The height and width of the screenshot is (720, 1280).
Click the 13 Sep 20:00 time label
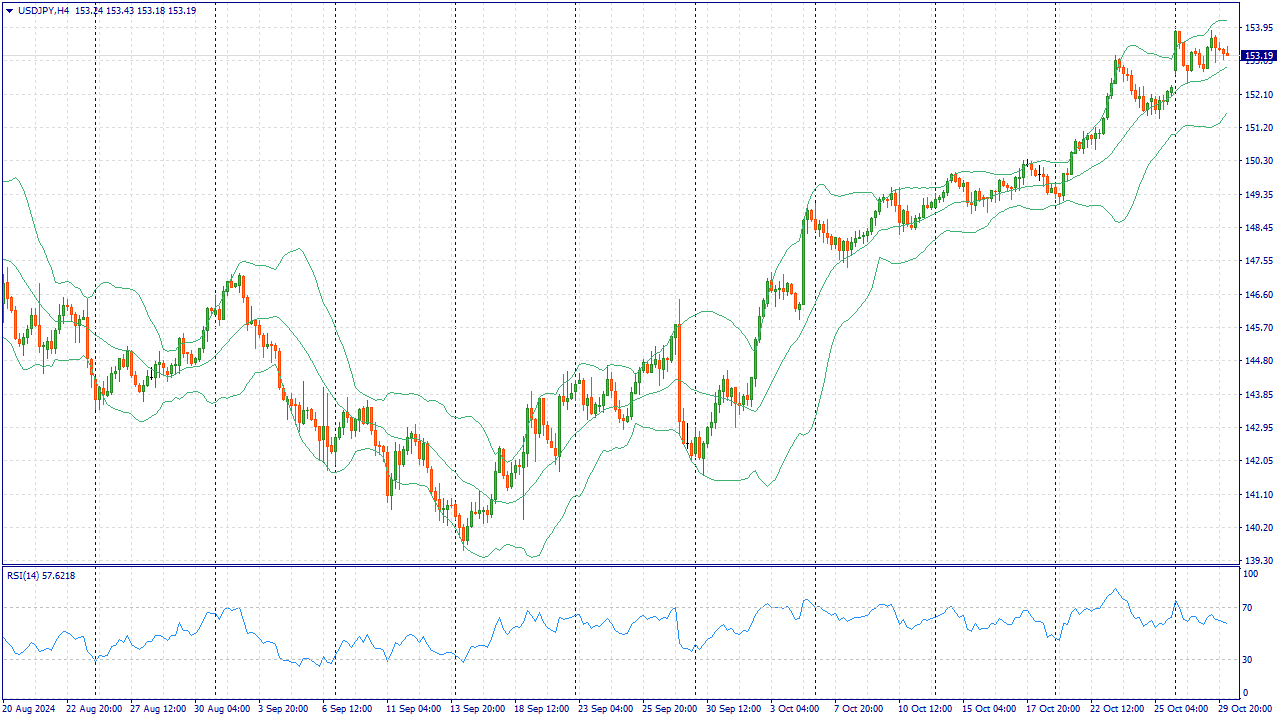[479, 709]
